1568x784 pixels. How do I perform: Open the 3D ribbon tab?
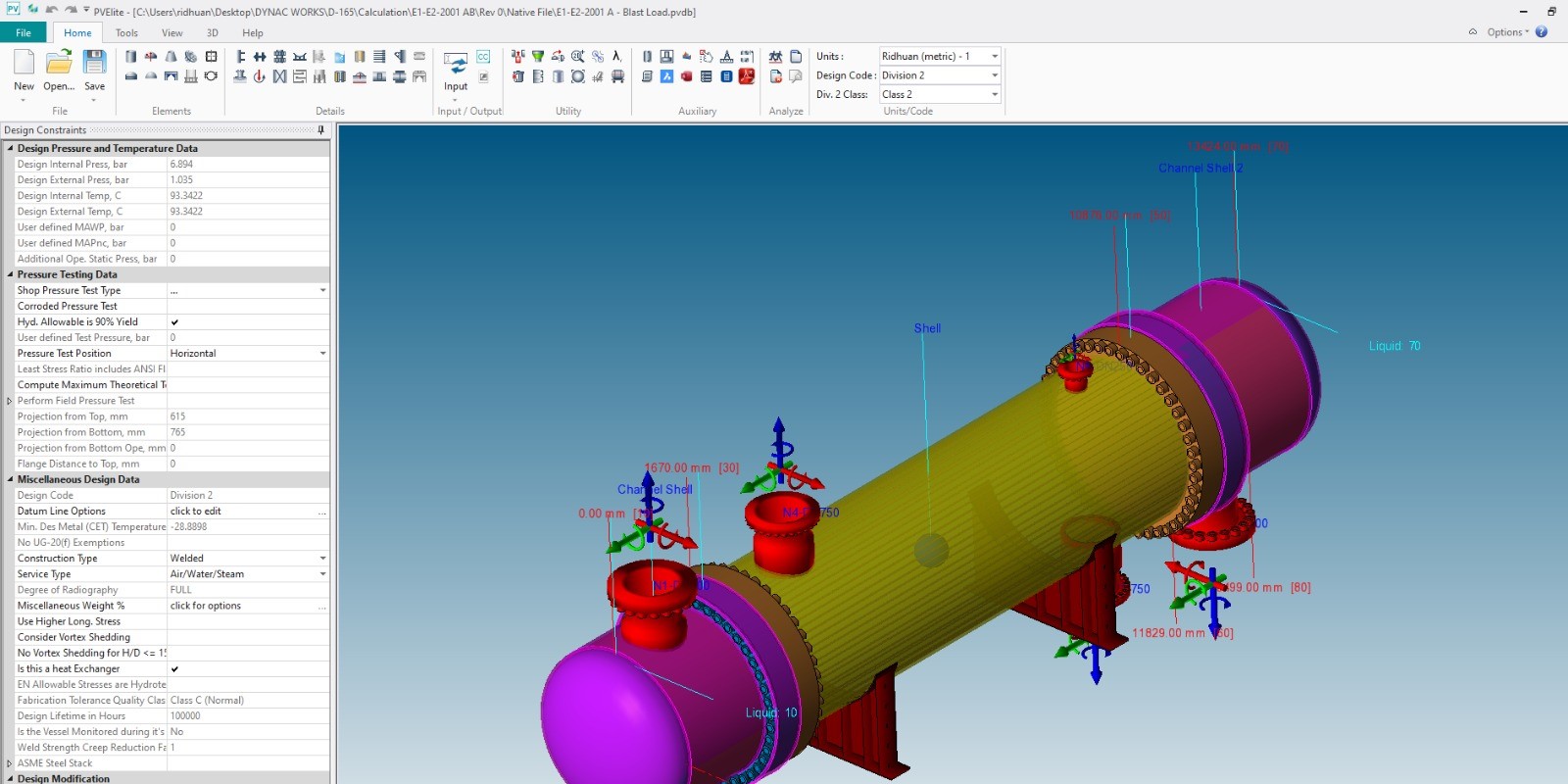point(212,33)
